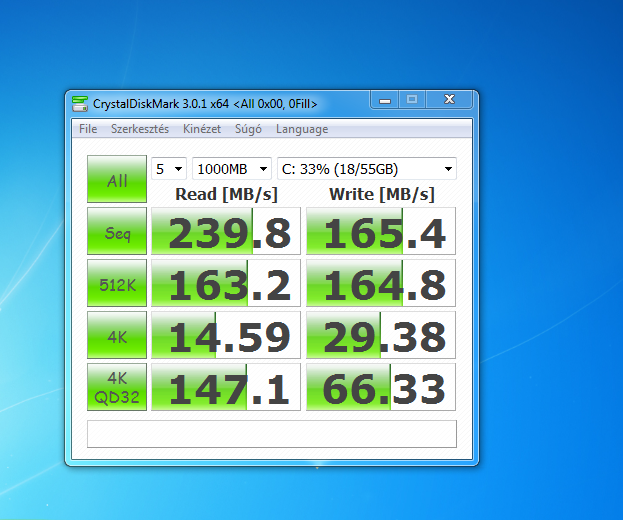
Task: Start the Seq benchmark test
Action: coord(117,231)
